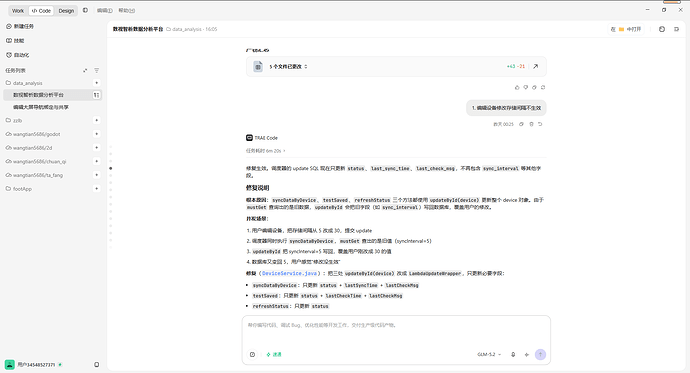Click the regenerate reply icon
The width and height of the screenshot is (690, 373).
click(x=543, y=87)
